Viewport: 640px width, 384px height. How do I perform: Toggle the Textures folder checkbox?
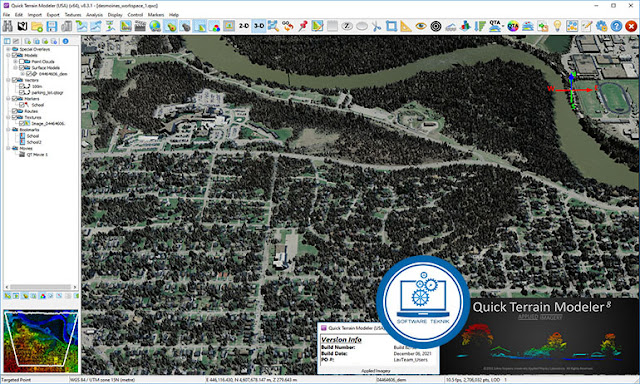point(15,117)
